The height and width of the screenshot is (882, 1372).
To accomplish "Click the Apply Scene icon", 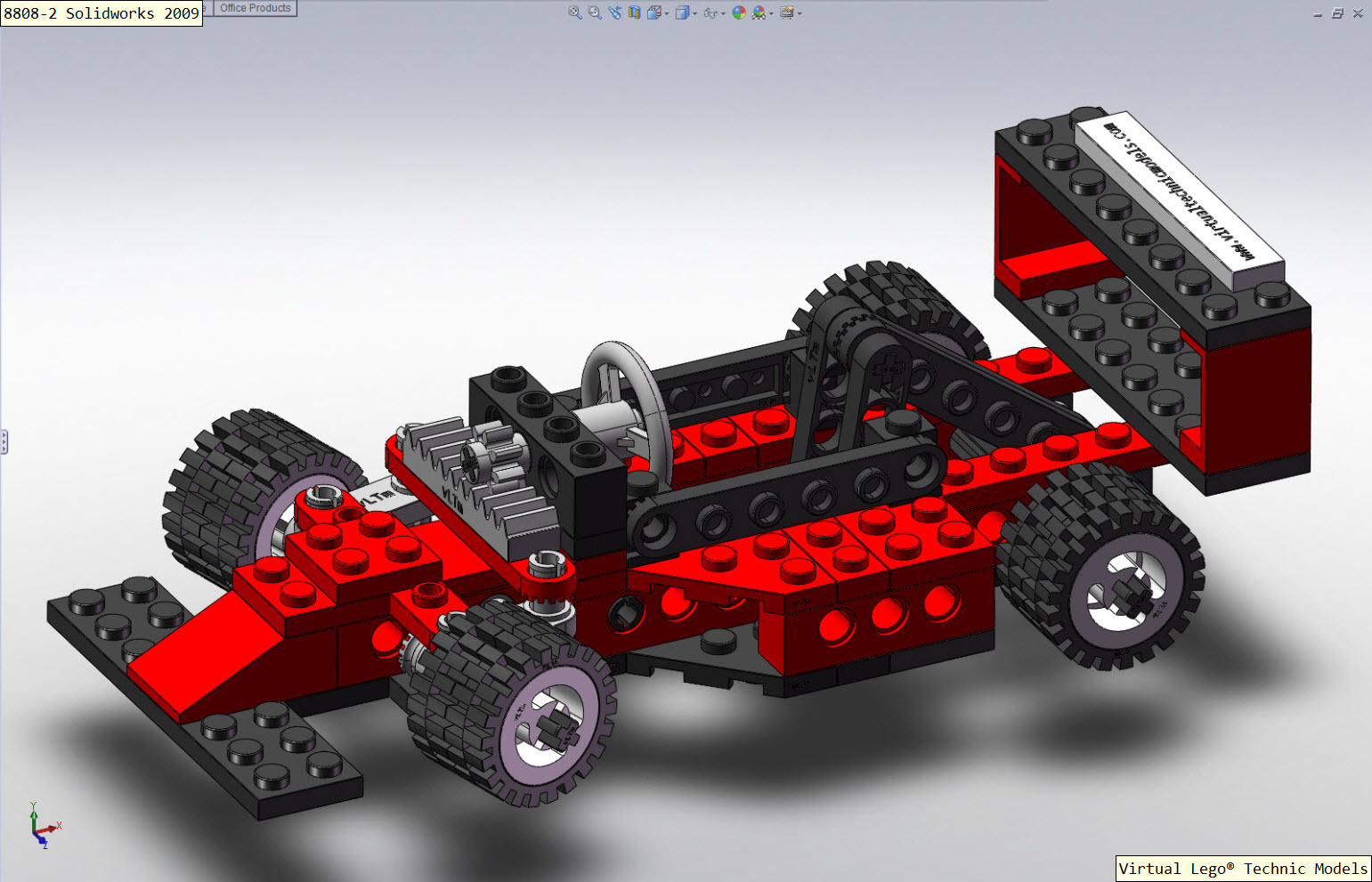I will coord(759,12).
